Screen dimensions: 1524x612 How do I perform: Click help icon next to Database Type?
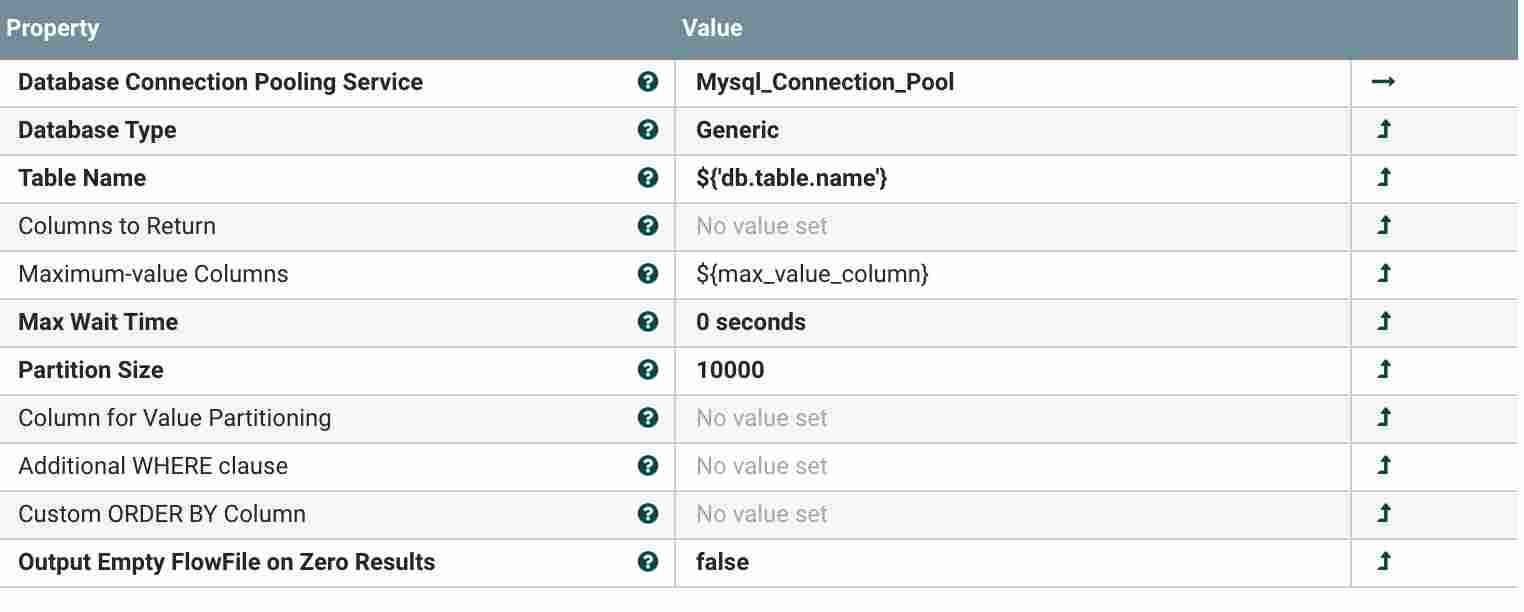[647, 130]
